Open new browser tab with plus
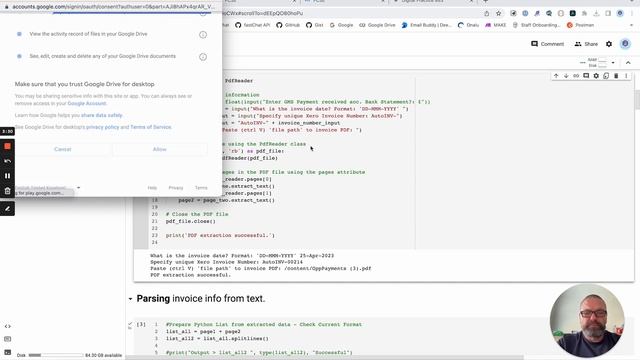640x360 pixels. [x=485, y=2]
